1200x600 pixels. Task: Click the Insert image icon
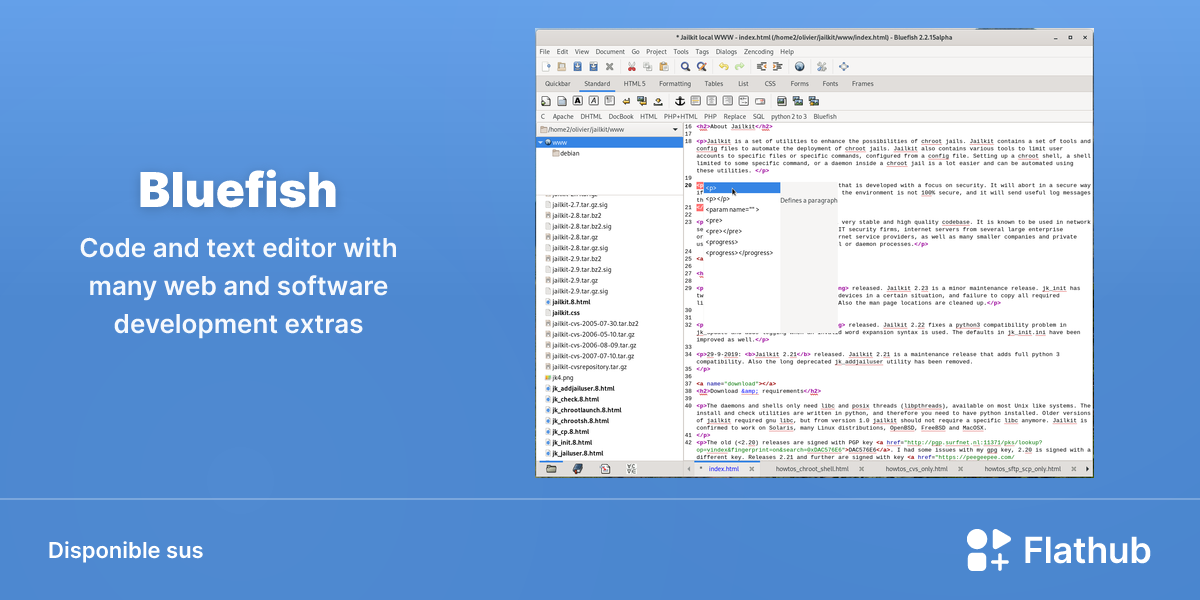click(x=781, y=101)
